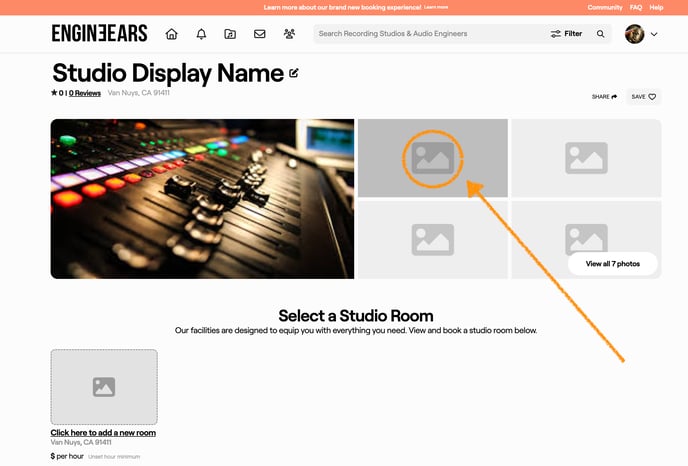
Task: Go to the Home icon in navbar
Action: (171, 34)
